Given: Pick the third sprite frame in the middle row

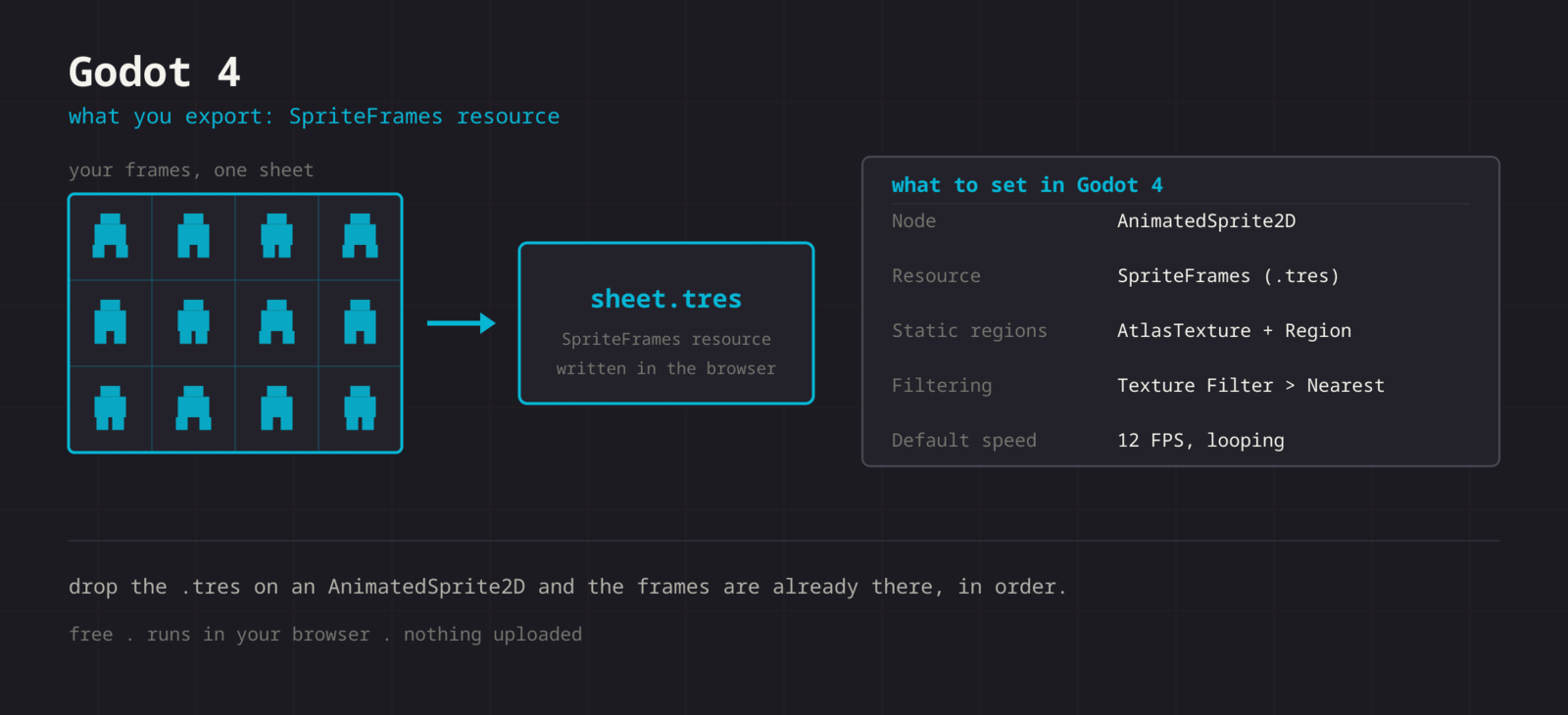Looking at the screenshot, I should tap(276, 322).
